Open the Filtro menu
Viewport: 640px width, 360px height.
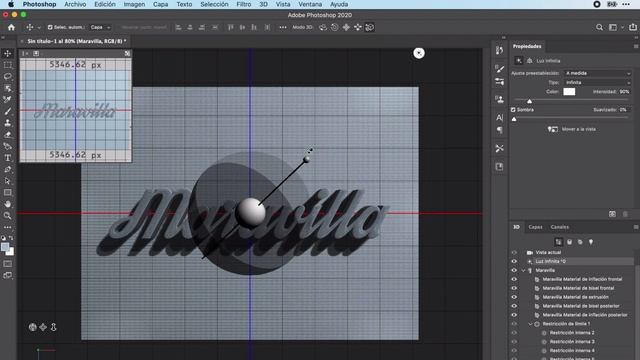click(x=244, y=4)
